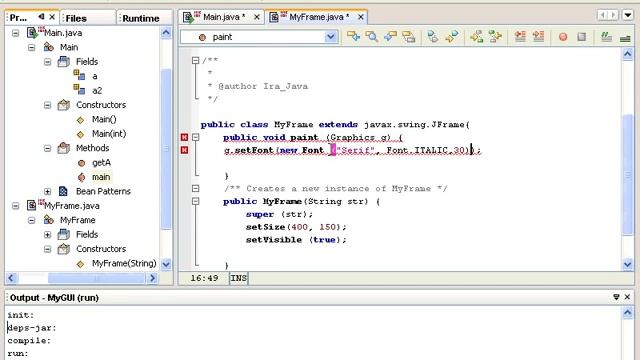Click project tree horizontal scroll left arrow
640x360 pixels.
11,278
